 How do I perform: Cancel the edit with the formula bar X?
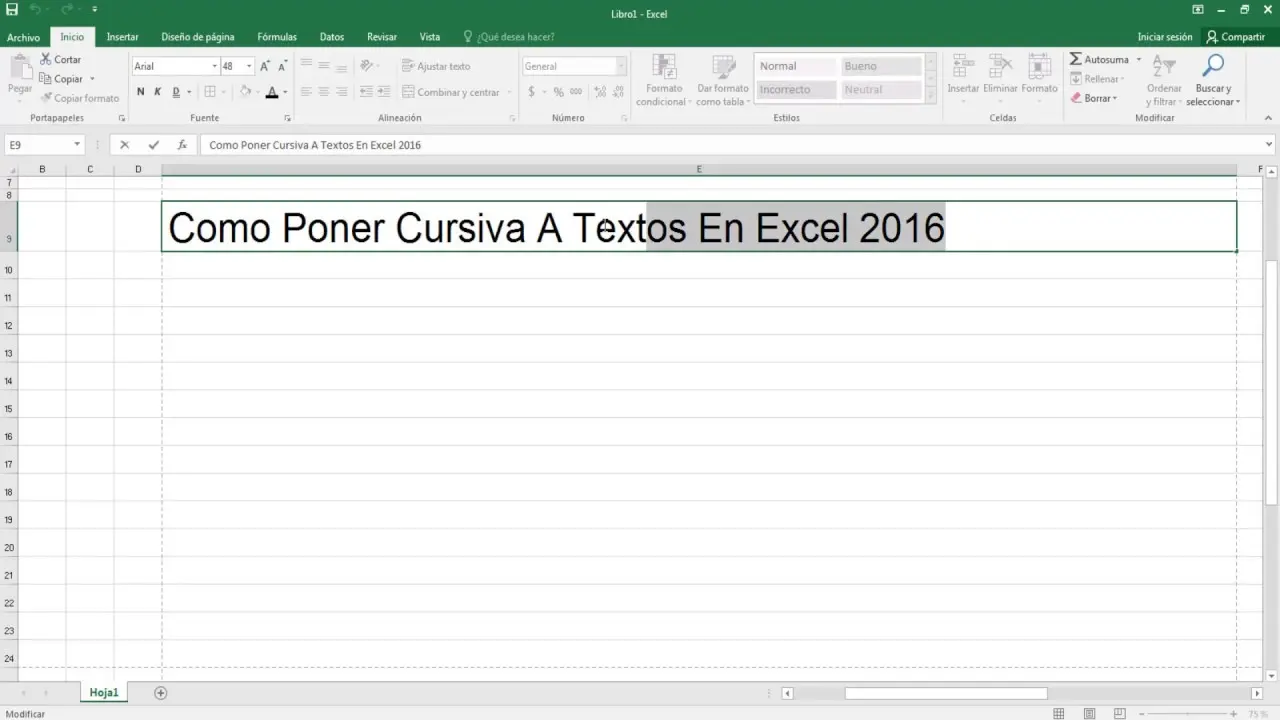125,145
